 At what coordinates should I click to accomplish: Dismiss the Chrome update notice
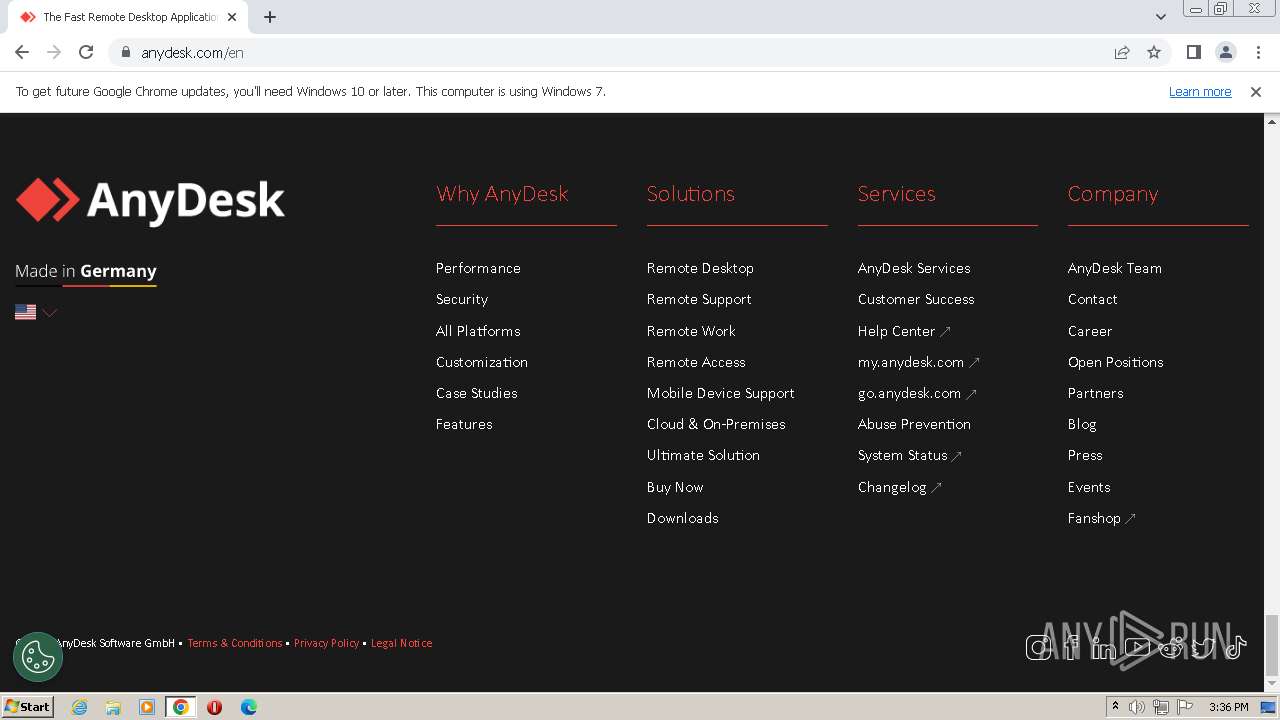tap(1256, 92)
